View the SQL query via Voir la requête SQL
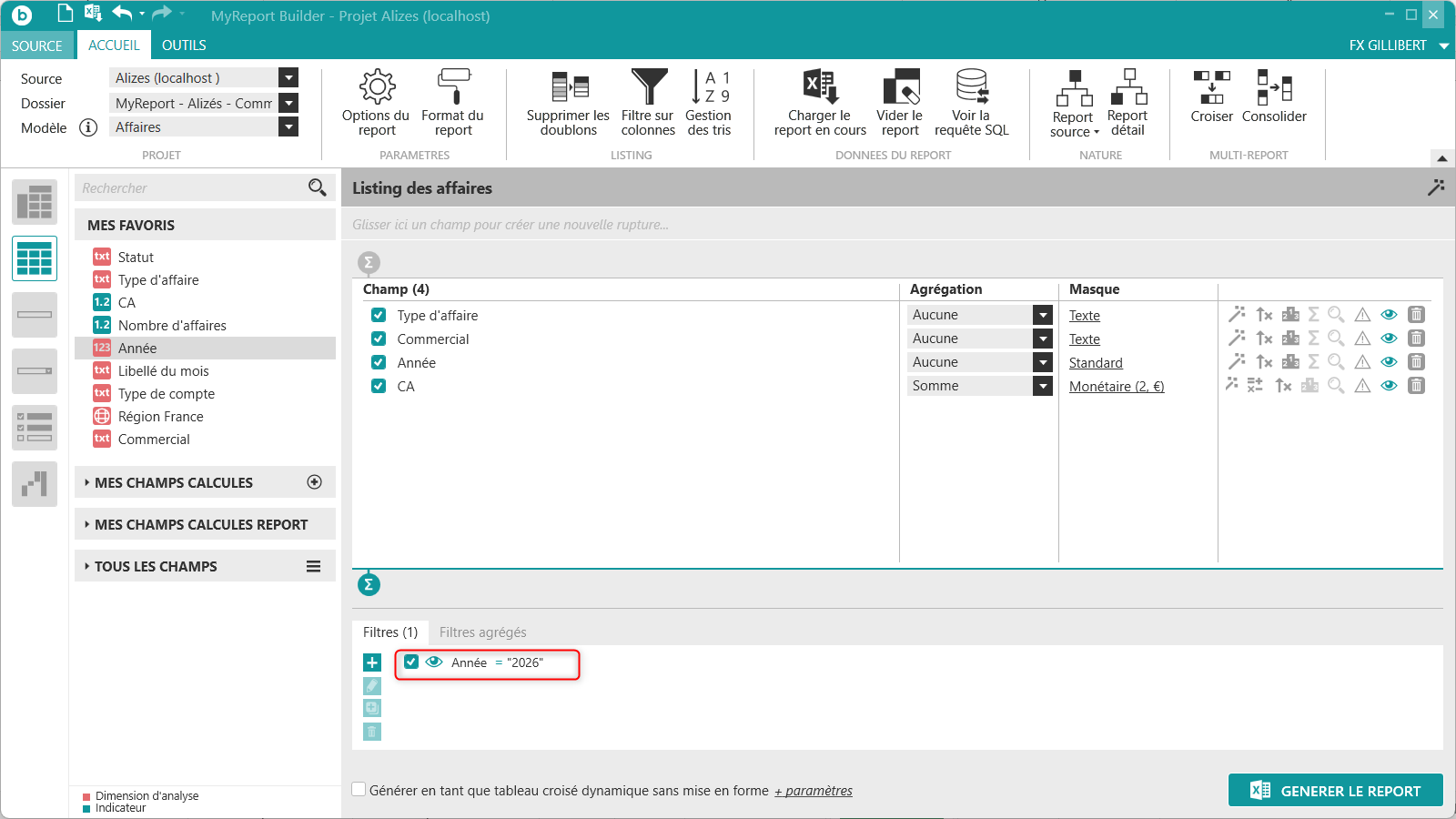 click(971, 103)
